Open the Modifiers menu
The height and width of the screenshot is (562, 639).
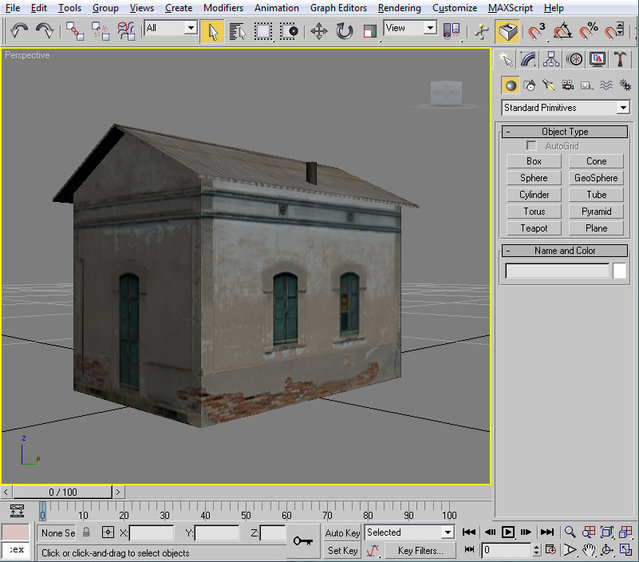pos(222,8)
